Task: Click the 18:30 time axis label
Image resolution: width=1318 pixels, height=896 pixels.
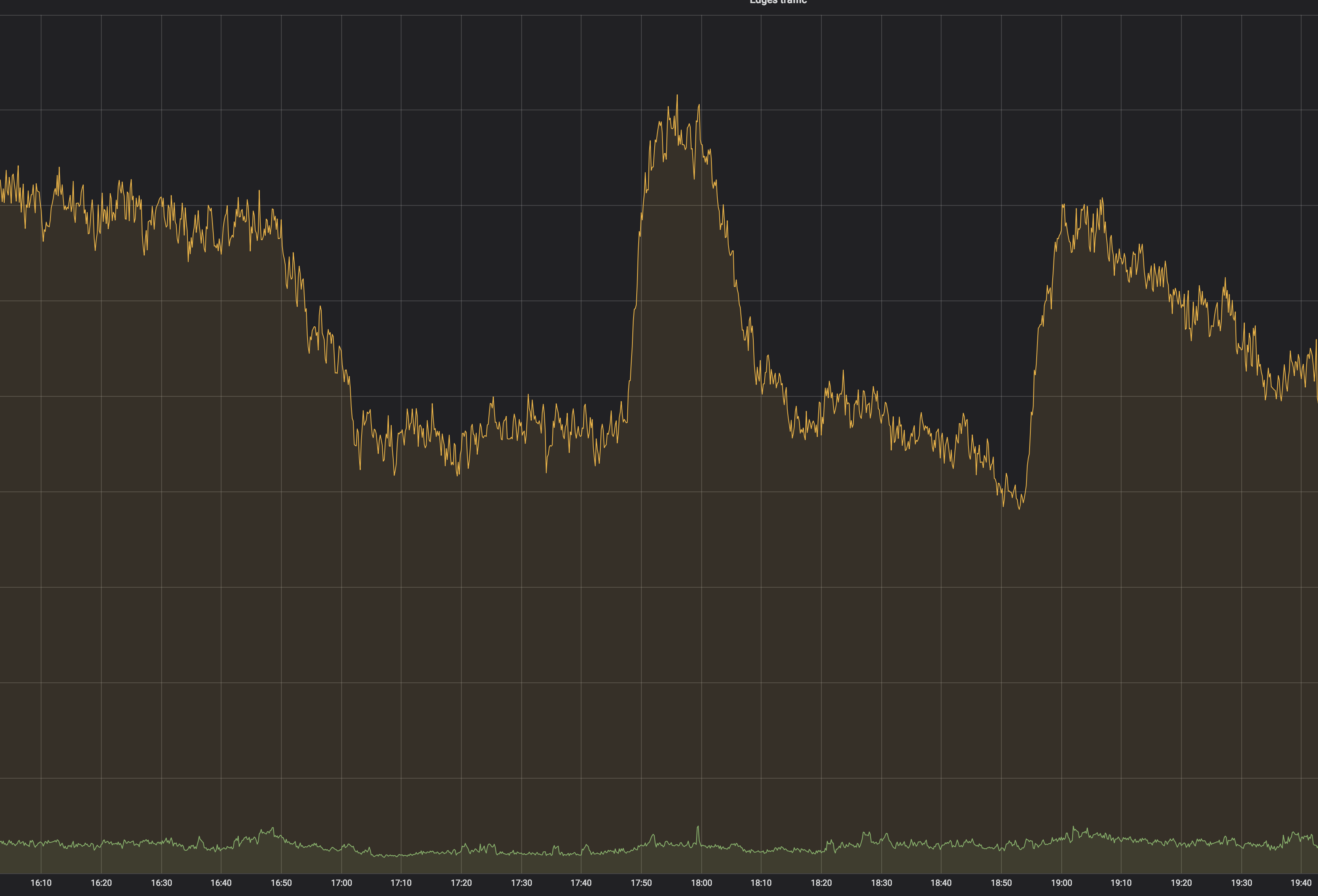Action: (x=881, y=882)
